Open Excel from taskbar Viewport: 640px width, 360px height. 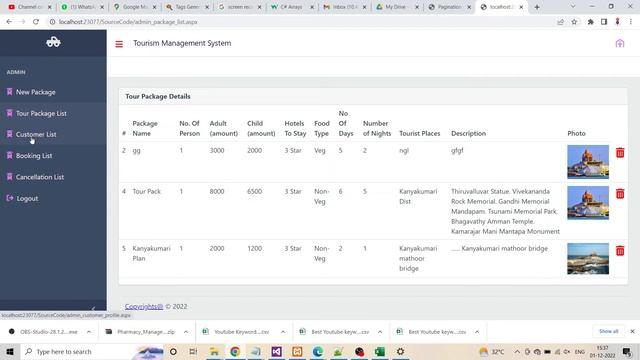[380, 351]
